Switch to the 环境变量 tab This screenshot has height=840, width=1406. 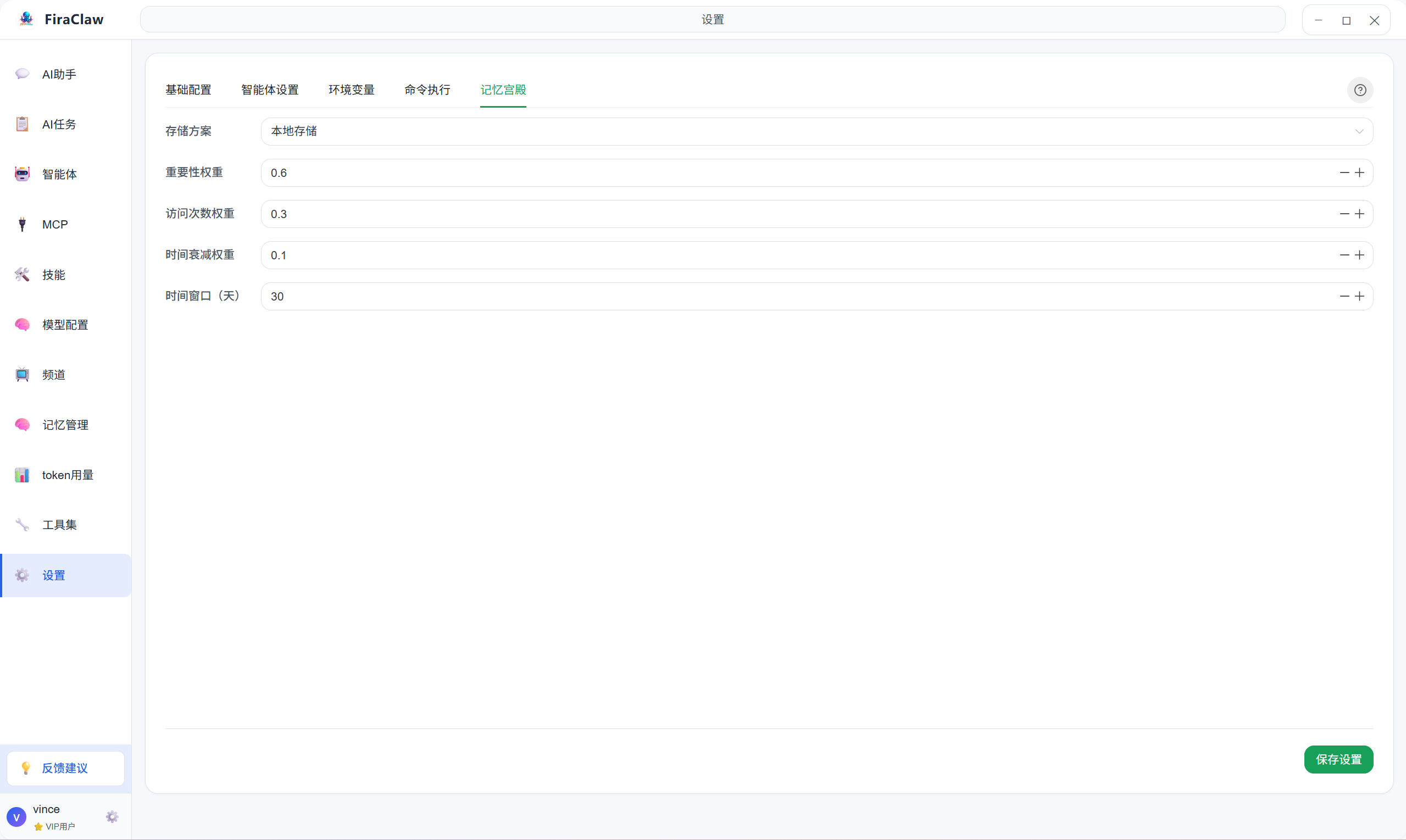tap(352, 90)
